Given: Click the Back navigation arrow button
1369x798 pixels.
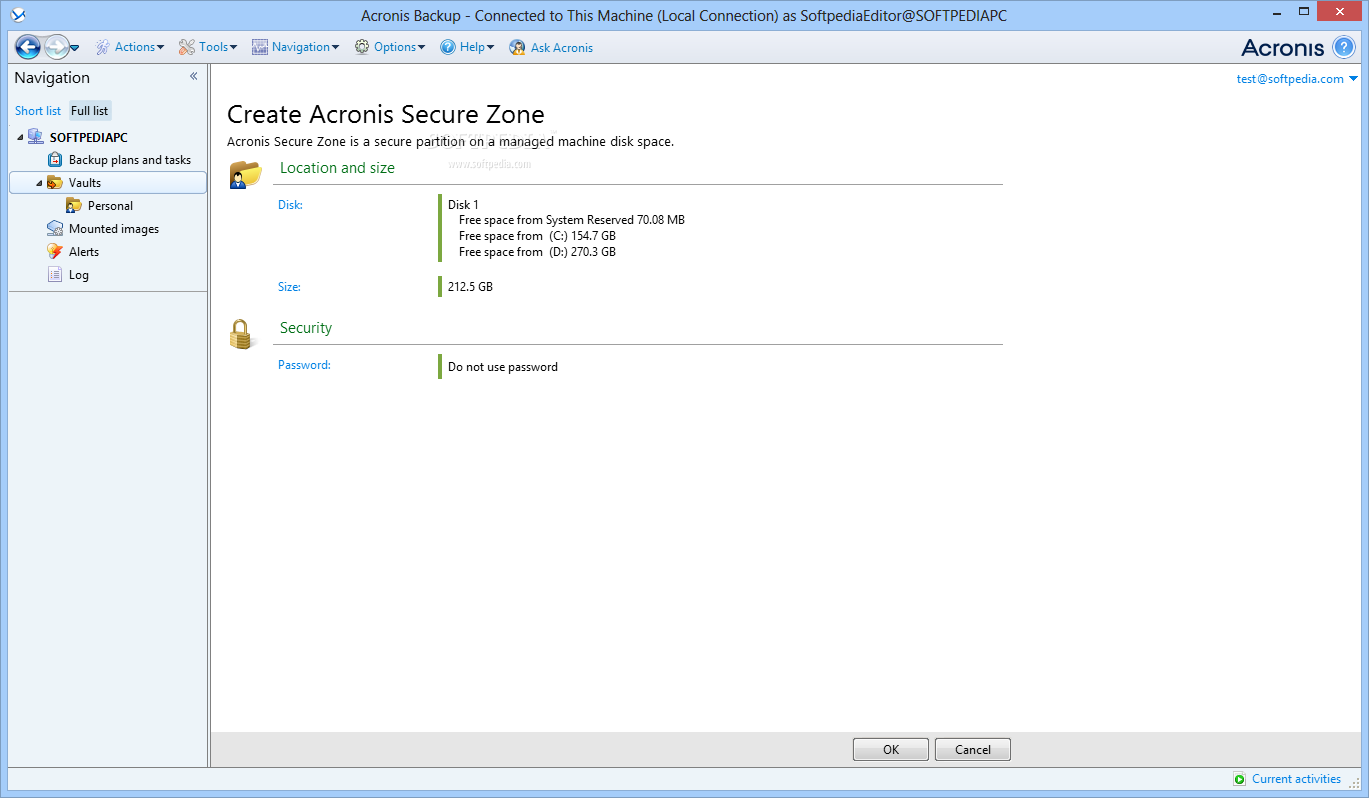Looking at the screenshot, I should pos(28,47).
